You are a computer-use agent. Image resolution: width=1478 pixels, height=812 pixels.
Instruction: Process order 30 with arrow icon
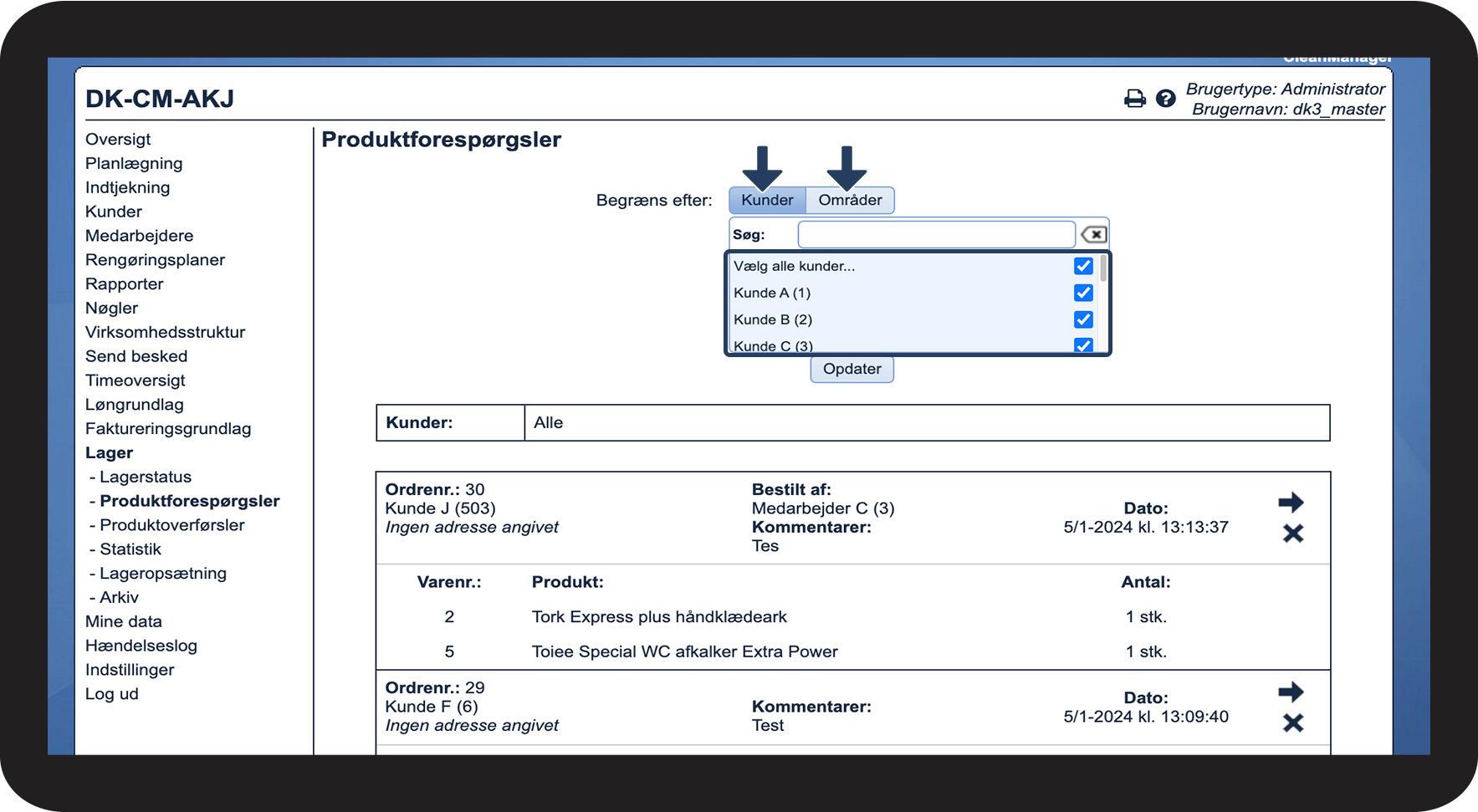point(1291,503)
